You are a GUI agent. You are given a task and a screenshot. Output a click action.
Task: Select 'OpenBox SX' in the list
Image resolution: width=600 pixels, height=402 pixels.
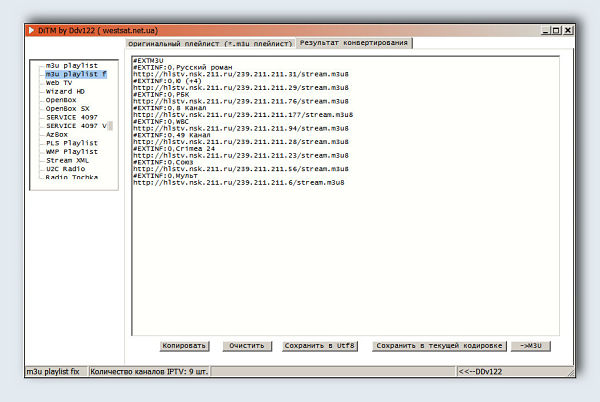pos(67,109)
